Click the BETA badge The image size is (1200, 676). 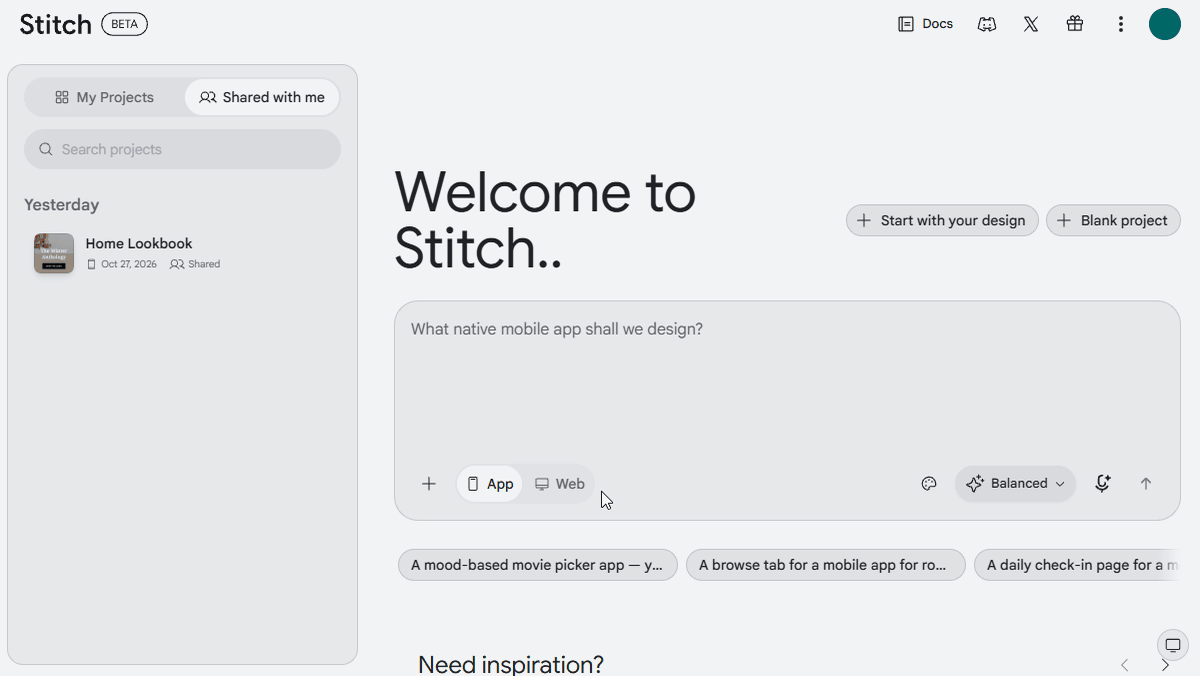(x=125, y=25)
